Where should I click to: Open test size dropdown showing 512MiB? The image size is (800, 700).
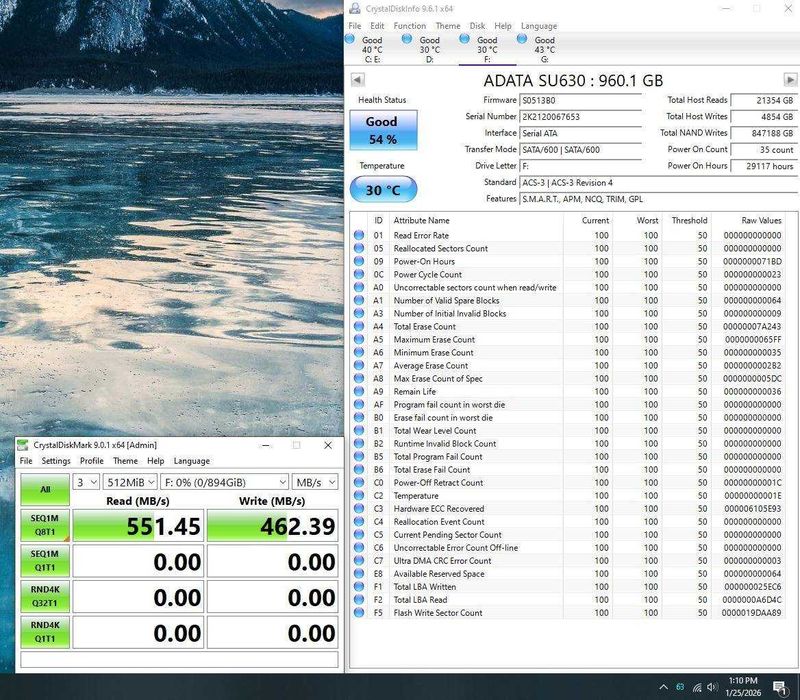pyautogui.click(x=130, y=482)
